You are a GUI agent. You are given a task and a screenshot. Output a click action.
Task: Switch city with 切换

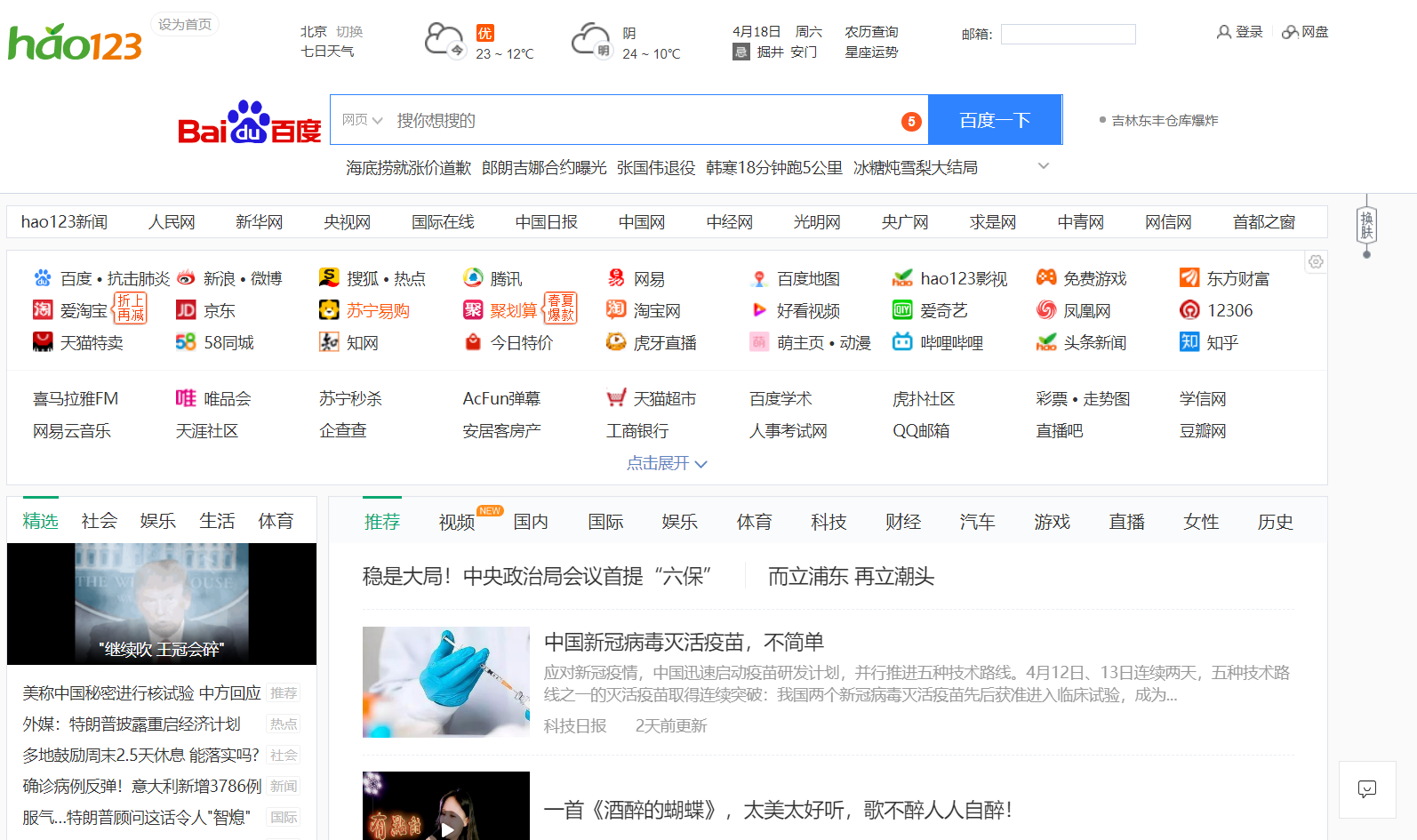point(349,31)
